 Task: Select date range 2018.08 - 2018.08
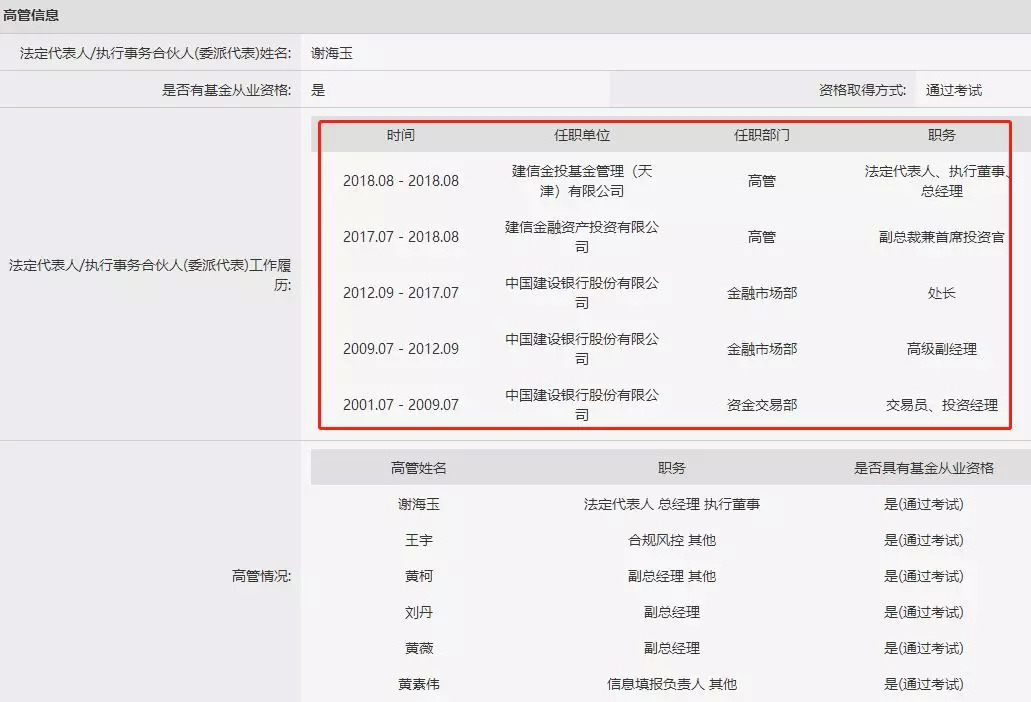click(400, 181)
